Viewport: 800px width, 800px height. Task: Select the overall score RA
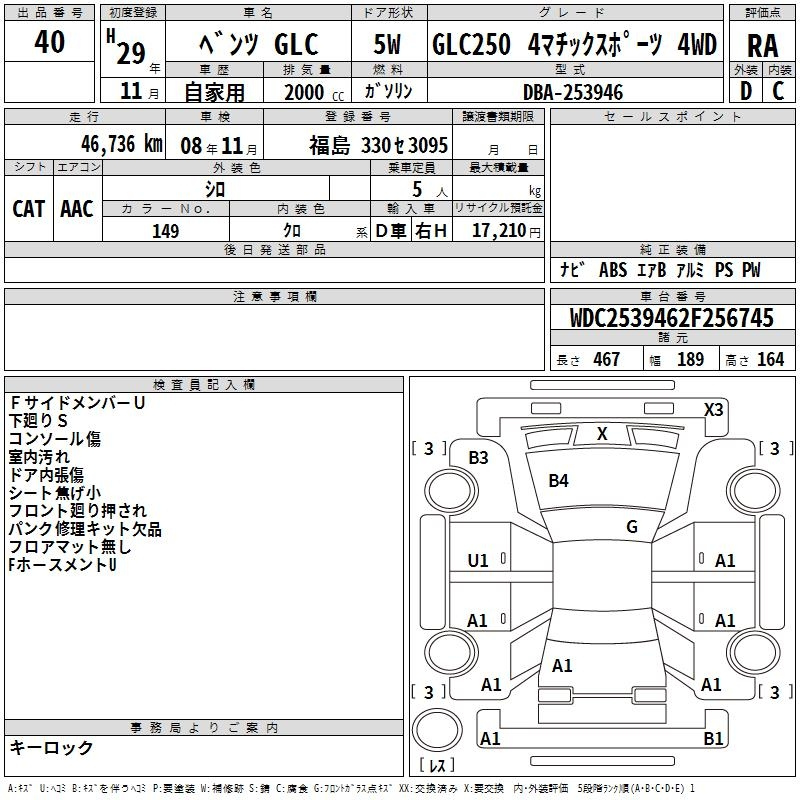click(x=762, y=46)
